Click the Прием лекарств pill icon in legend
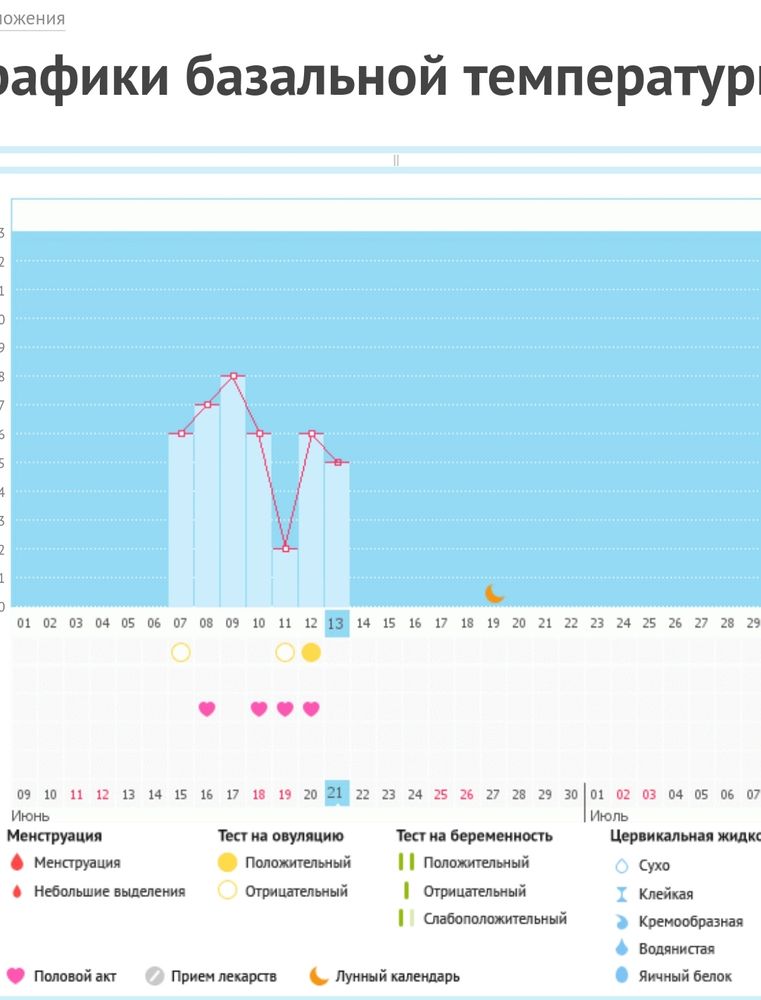The height and width of the screenshot is (1000, 761). pos(154,976)
